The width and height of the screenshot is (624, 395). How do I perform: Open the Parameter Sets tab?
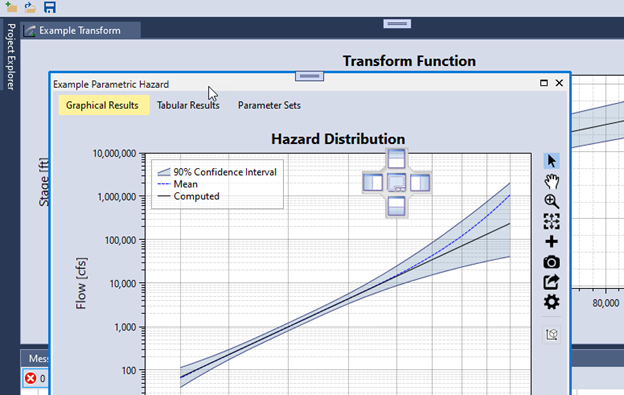click(x=269, y=105)
